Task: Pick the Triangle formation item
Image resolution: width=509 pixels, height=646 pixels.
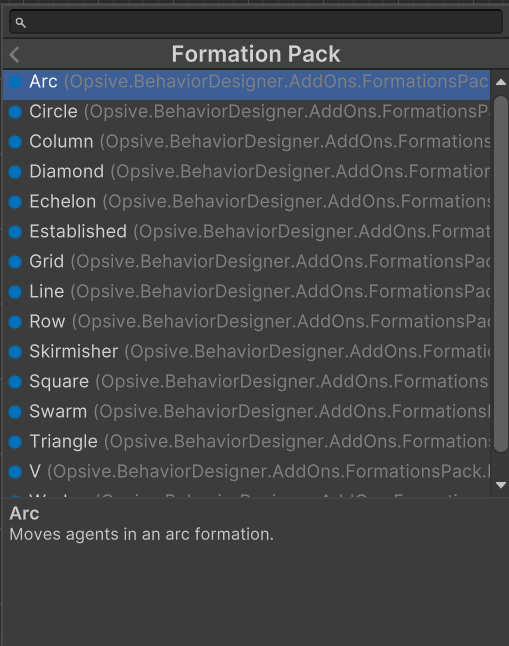Action: click(246, 441)
